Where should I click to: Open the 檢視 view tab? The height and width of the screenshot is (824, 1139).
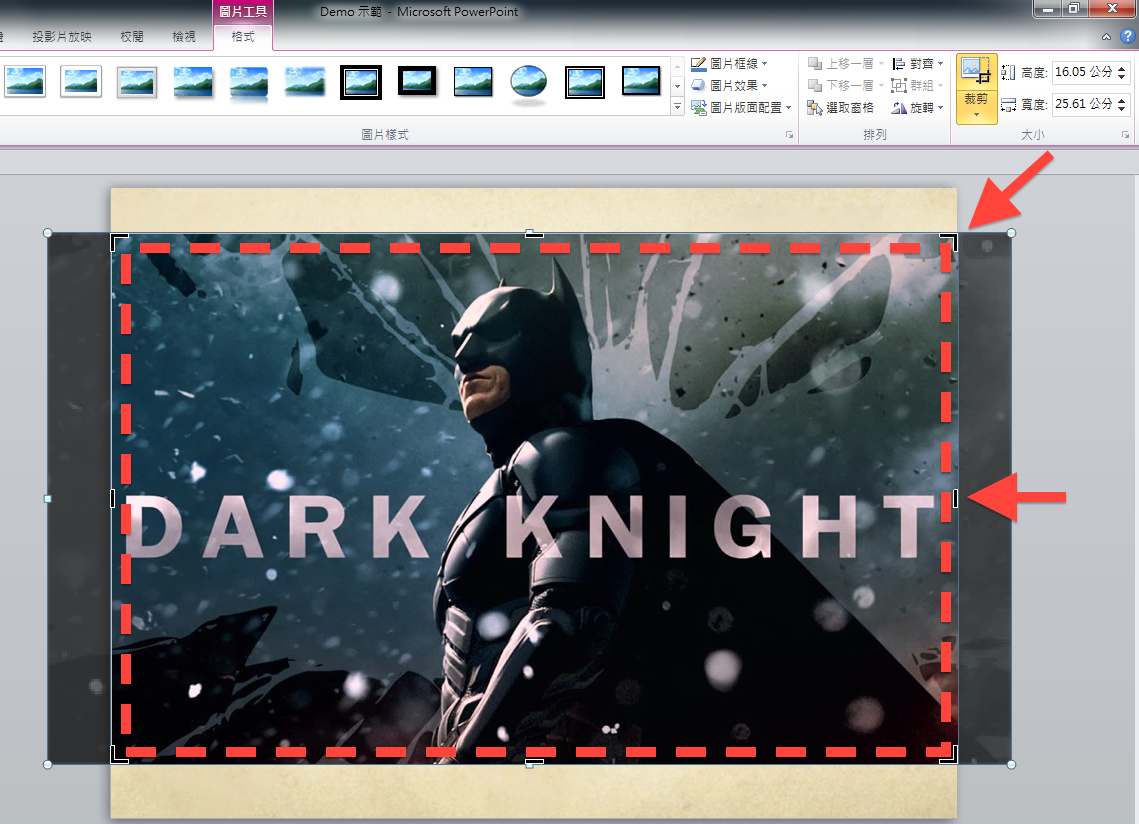184,36
